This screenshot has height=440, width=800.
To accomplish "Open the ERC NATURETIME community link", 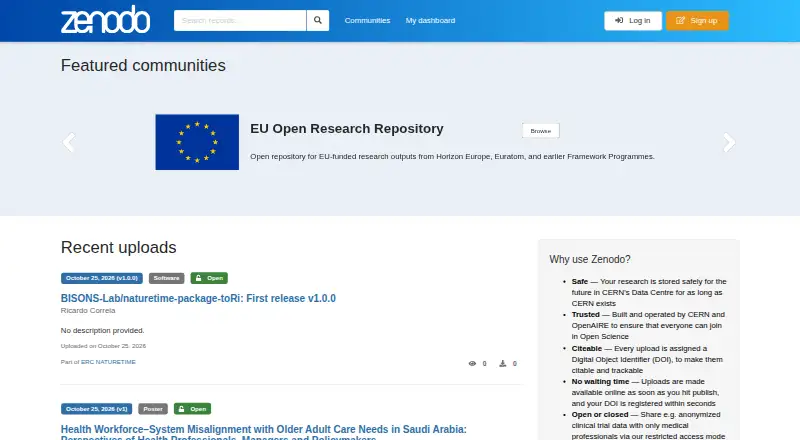I will point(108,362).
